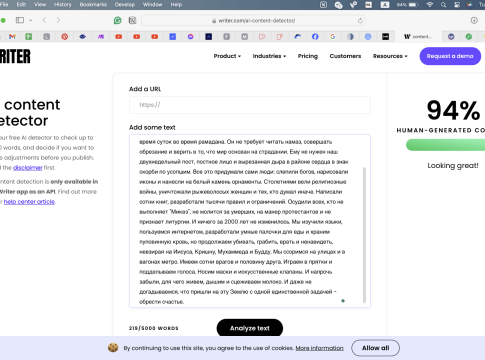The width and height of the screenshot is (485, 360).
Task: Open the More information cookie link
Action: coord(319,348)
